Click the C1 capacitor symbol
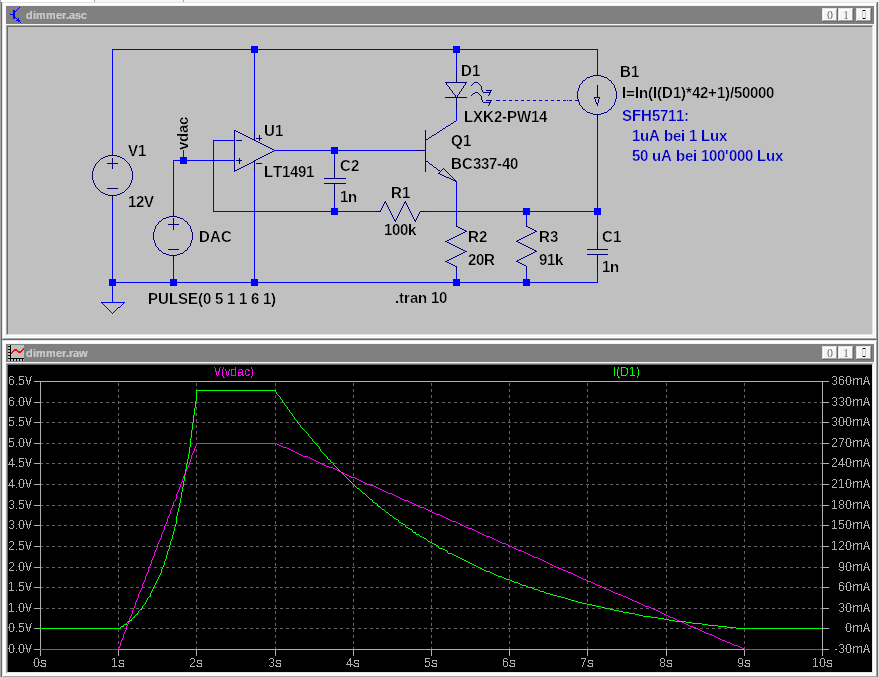The height and width of the screenshot is (677, 879). (x=597, y=252)
